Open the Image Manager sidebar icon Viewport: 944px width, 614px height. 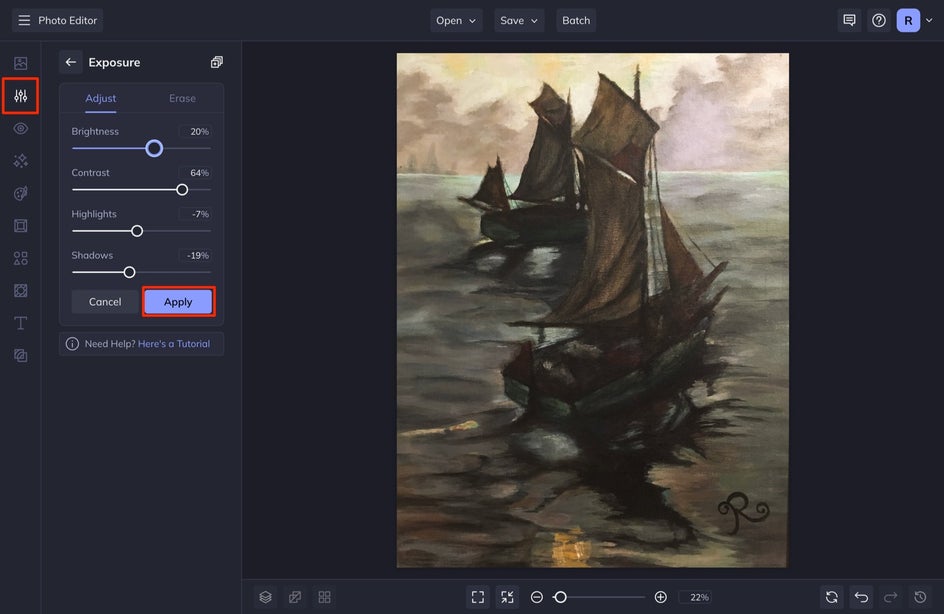tap(20, 63)
